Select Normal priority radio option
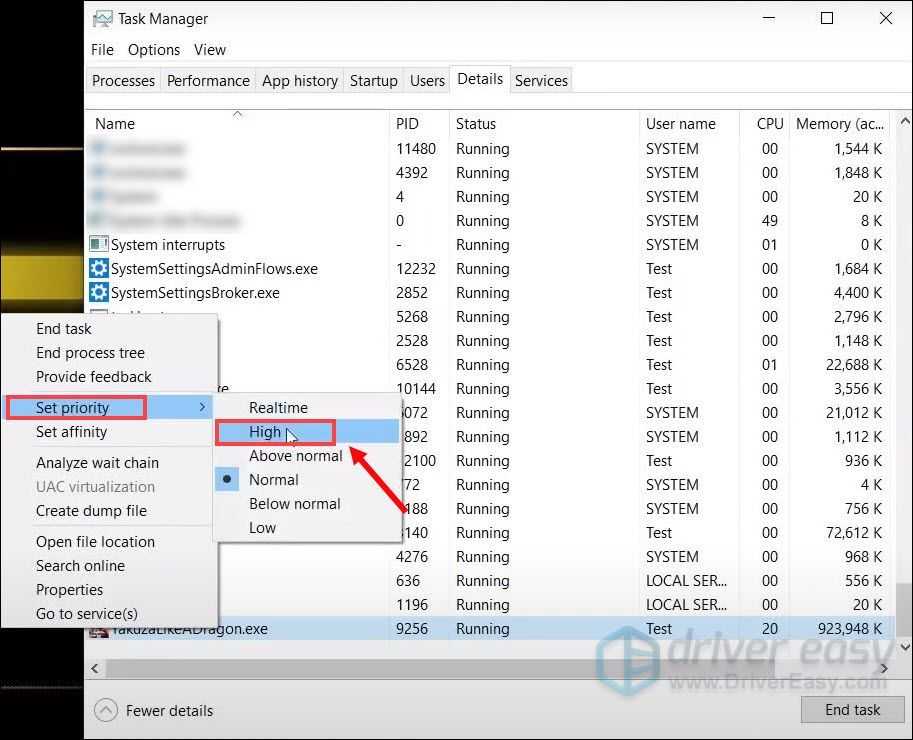Viewport: 913px width, 740px height. point(273,480)
